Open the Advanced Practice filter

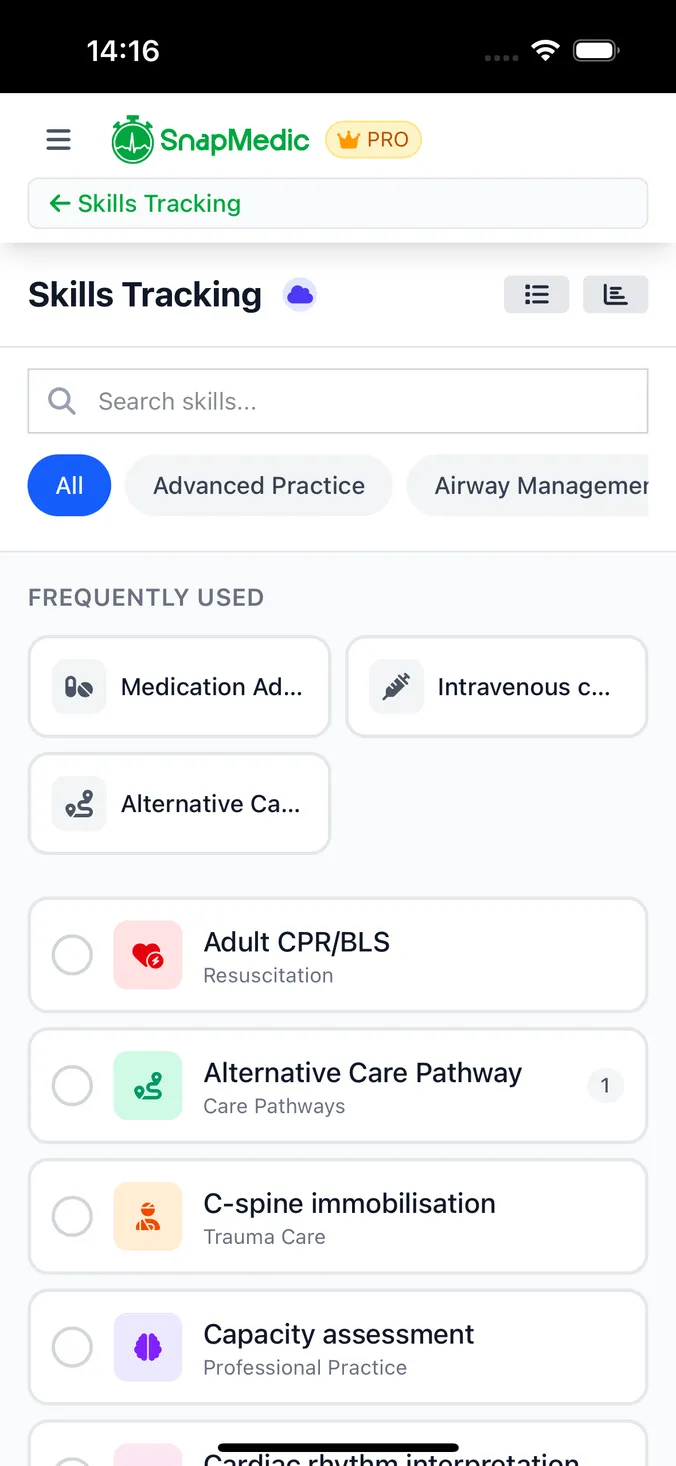click(x=258, y=485)
